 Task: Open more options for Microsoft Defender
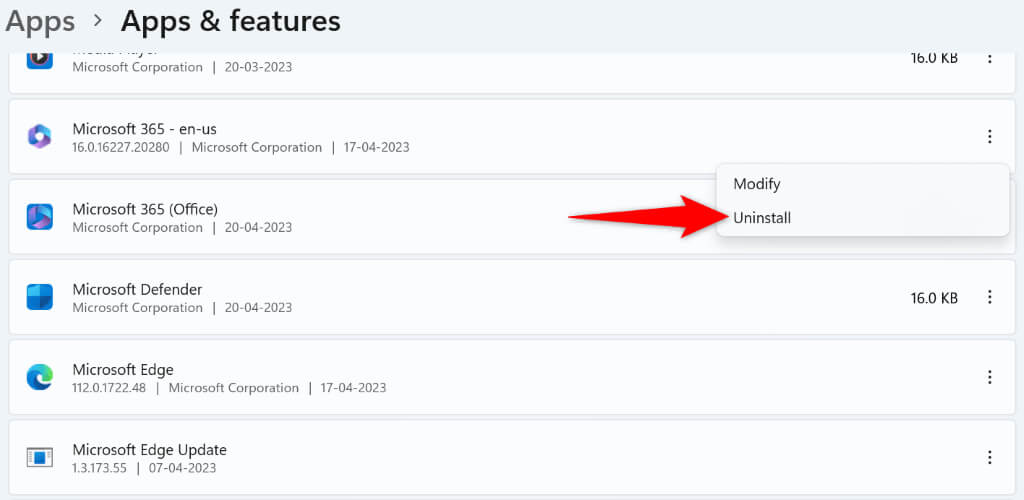989,297
